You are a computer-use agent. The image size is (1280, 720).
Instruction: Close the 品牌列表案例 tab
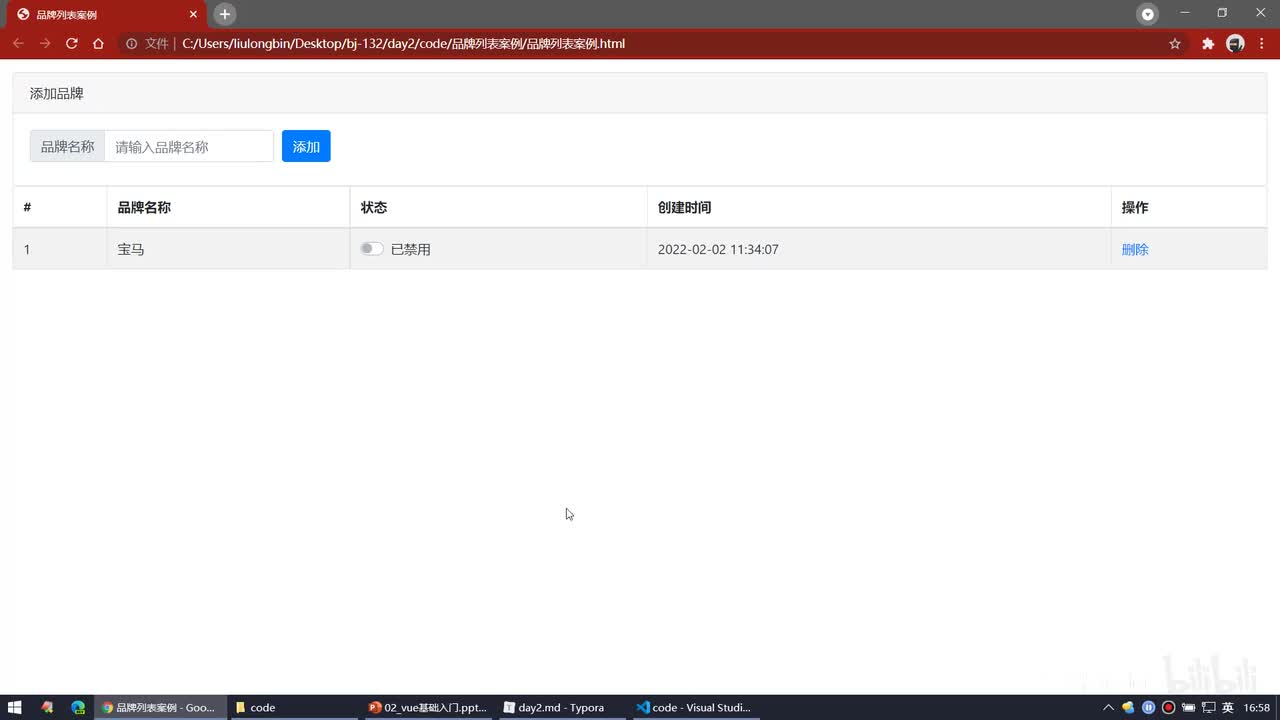tap(194, 14)
